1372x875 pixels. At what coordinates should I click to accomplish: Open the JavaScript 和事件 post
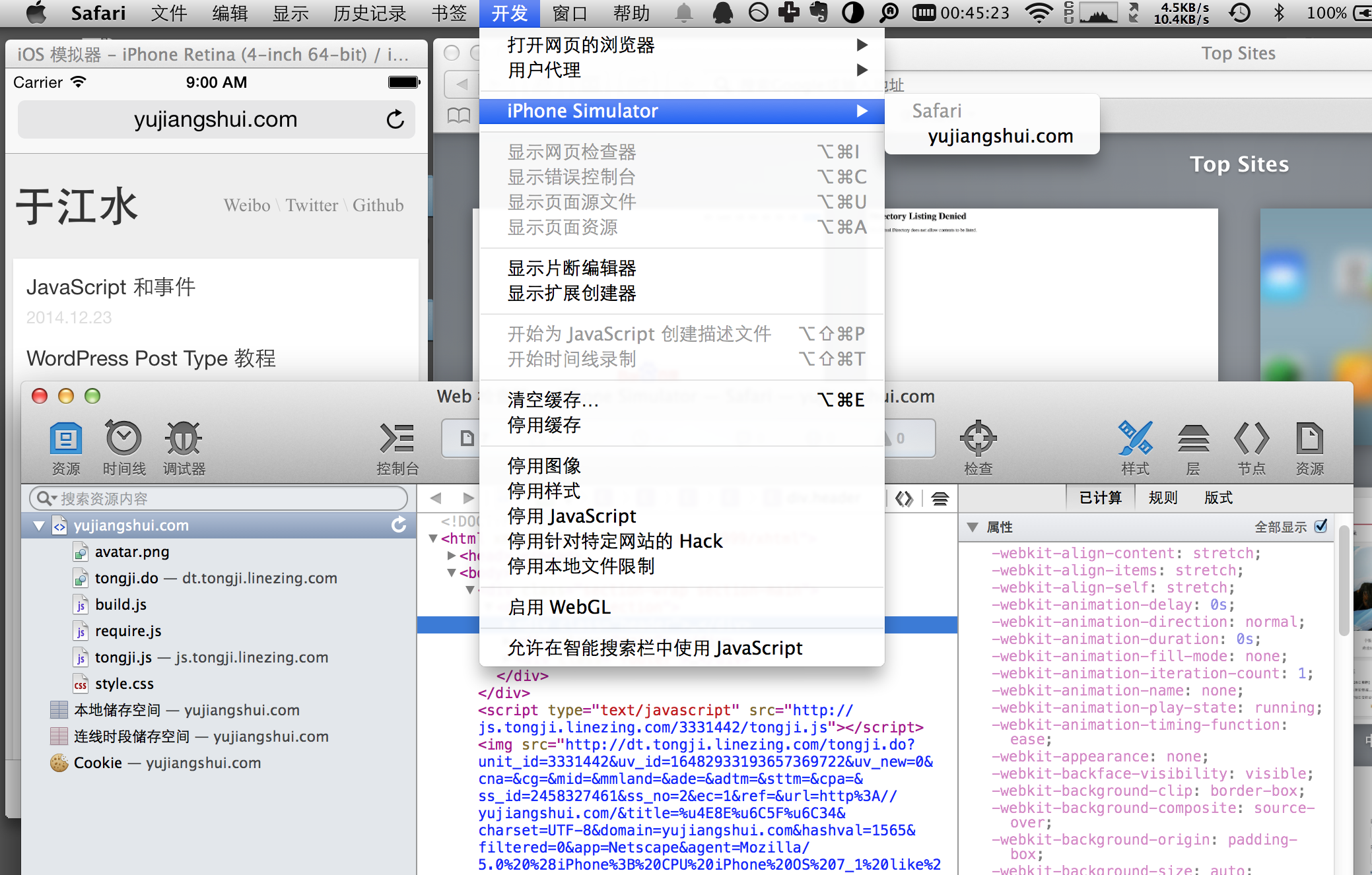(x=111, y=287)
